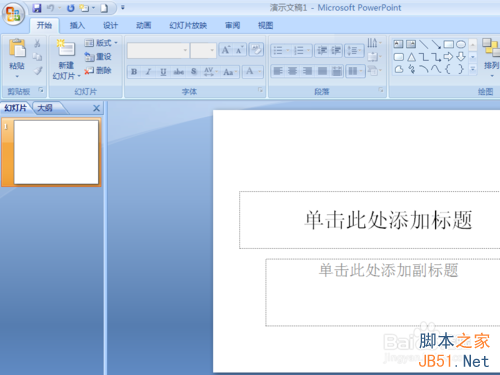Viewport: 500px width, 375px height.
Task: Open the 段落 dialog launcher
Action: (x=381, y=90)
